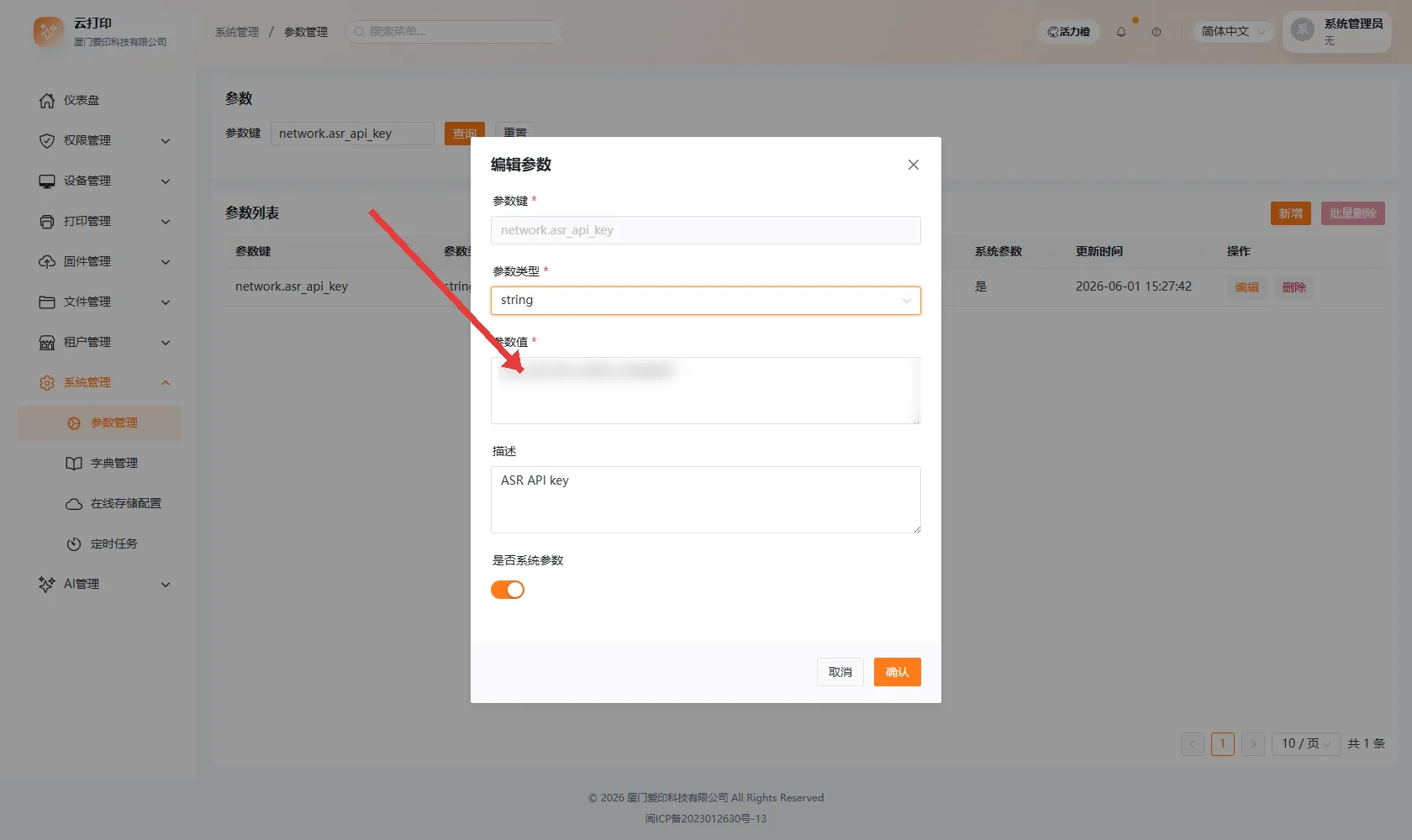Click the 参数管理 breadcrumb
Image resolution: width=1412 pixels, height=840 pixels.
306,32
